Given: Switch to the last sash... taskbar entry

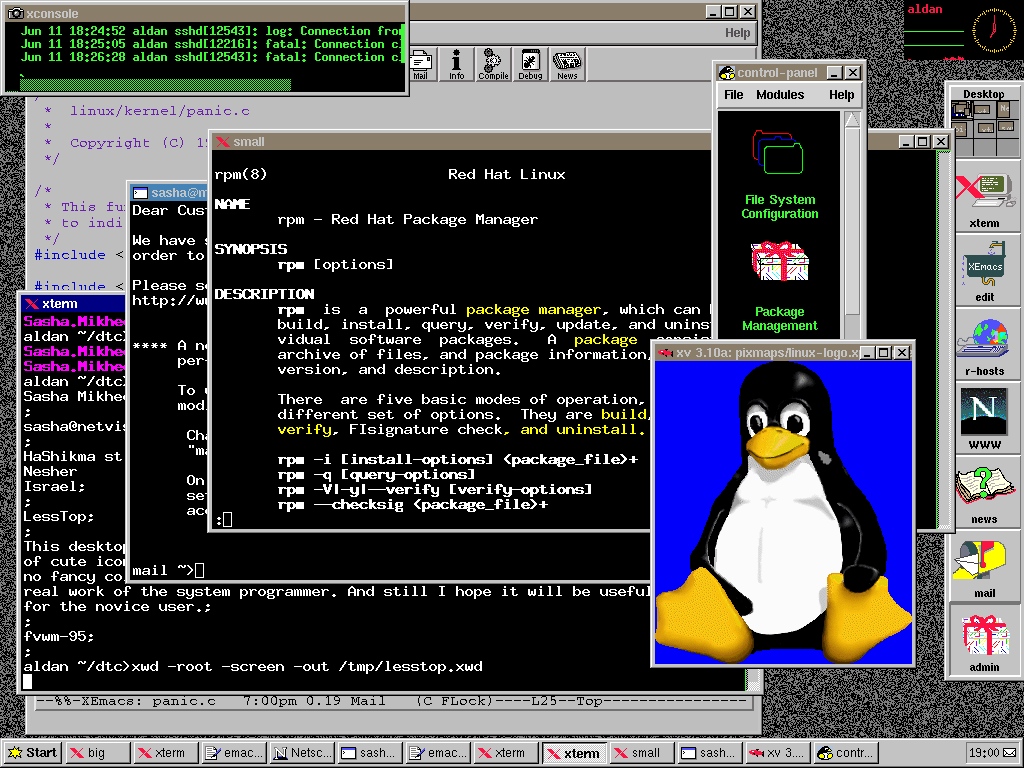Looking at the screenshot, I should click(x=711, y=753).
